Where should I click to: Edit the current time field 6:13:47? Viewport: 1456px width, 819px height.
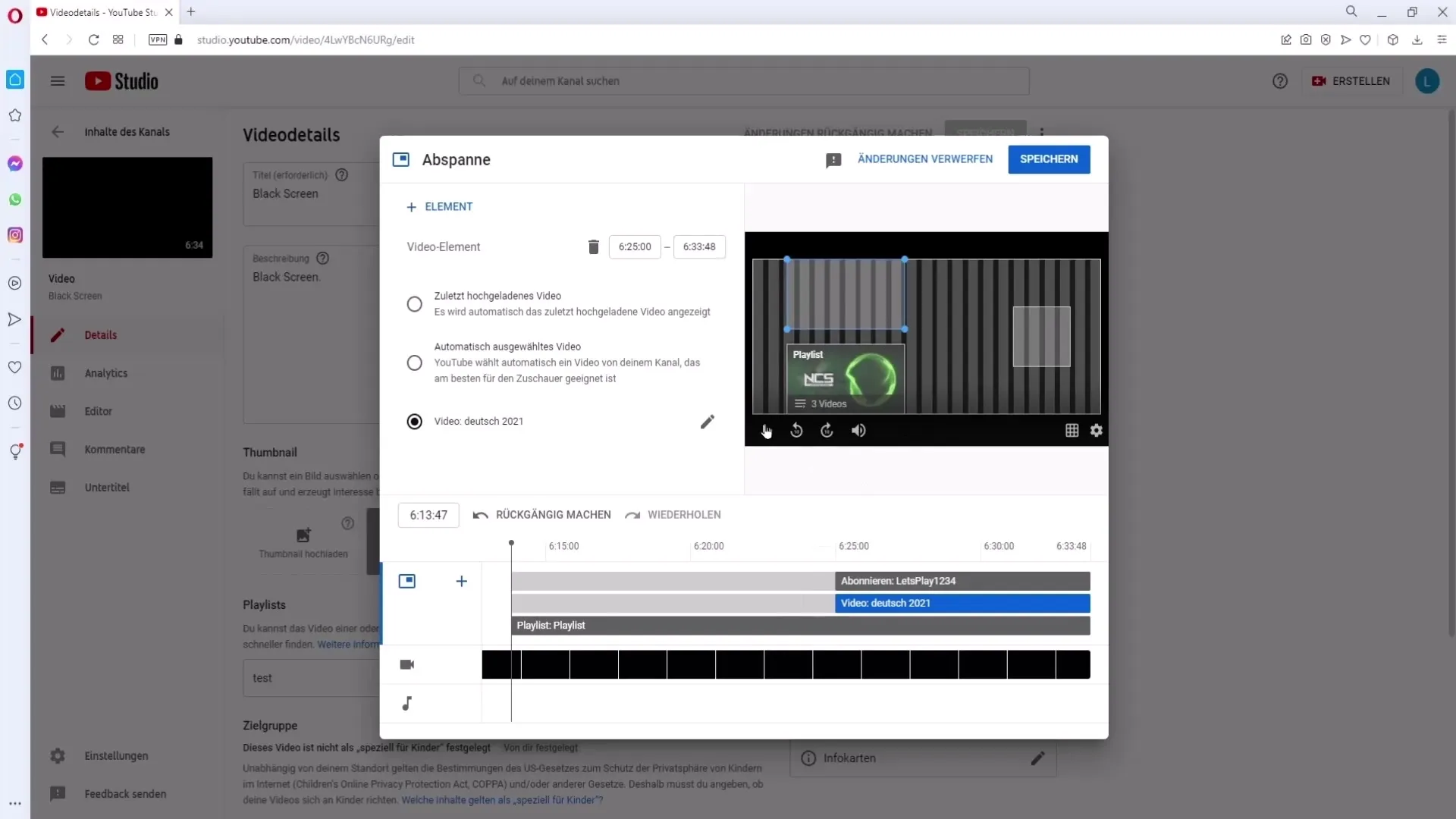428,515
